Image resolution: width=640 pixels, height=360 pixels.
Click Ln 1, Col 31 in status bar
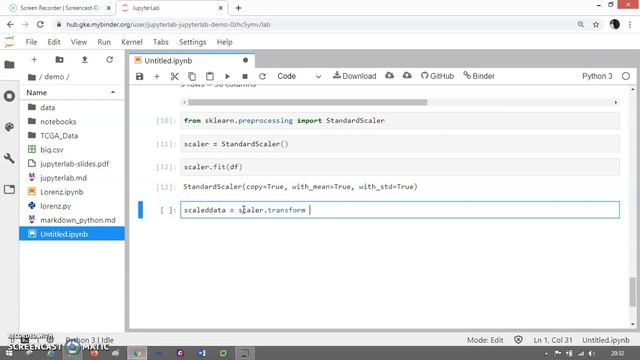pos(553,340)
